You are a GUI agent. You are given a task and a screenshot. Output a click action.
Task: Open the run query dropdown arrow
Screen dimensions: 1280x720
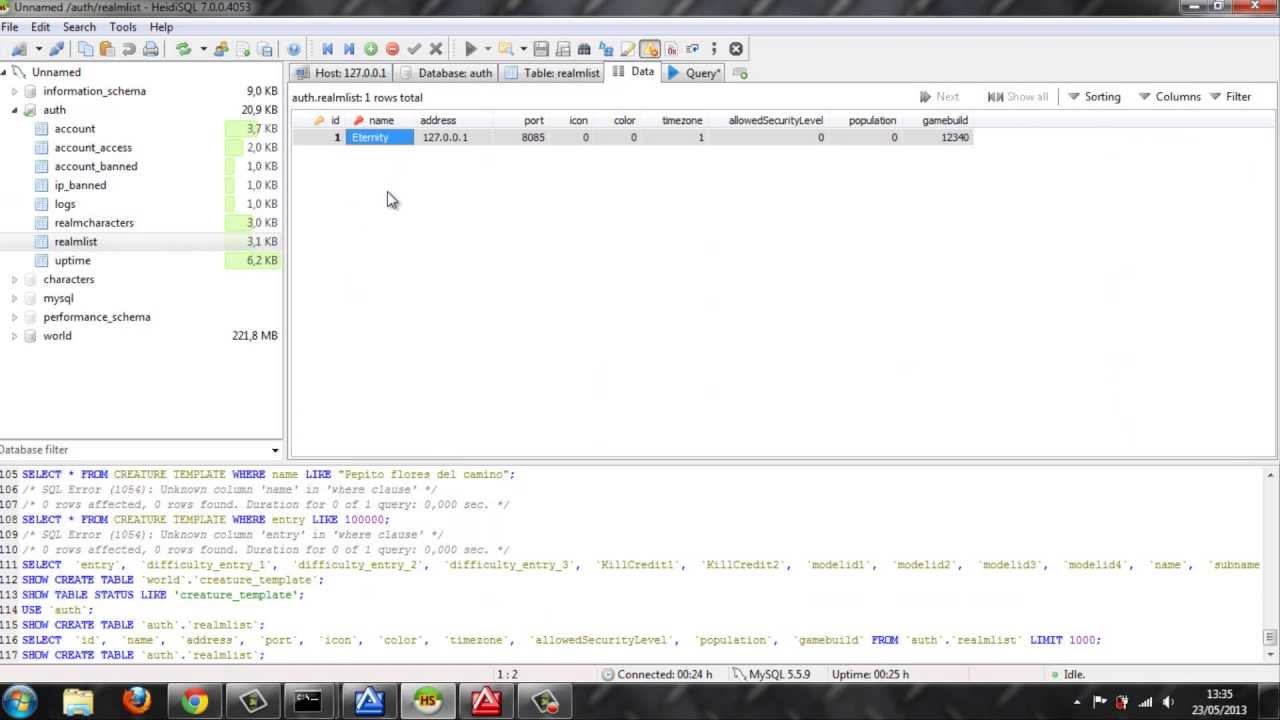488,49
